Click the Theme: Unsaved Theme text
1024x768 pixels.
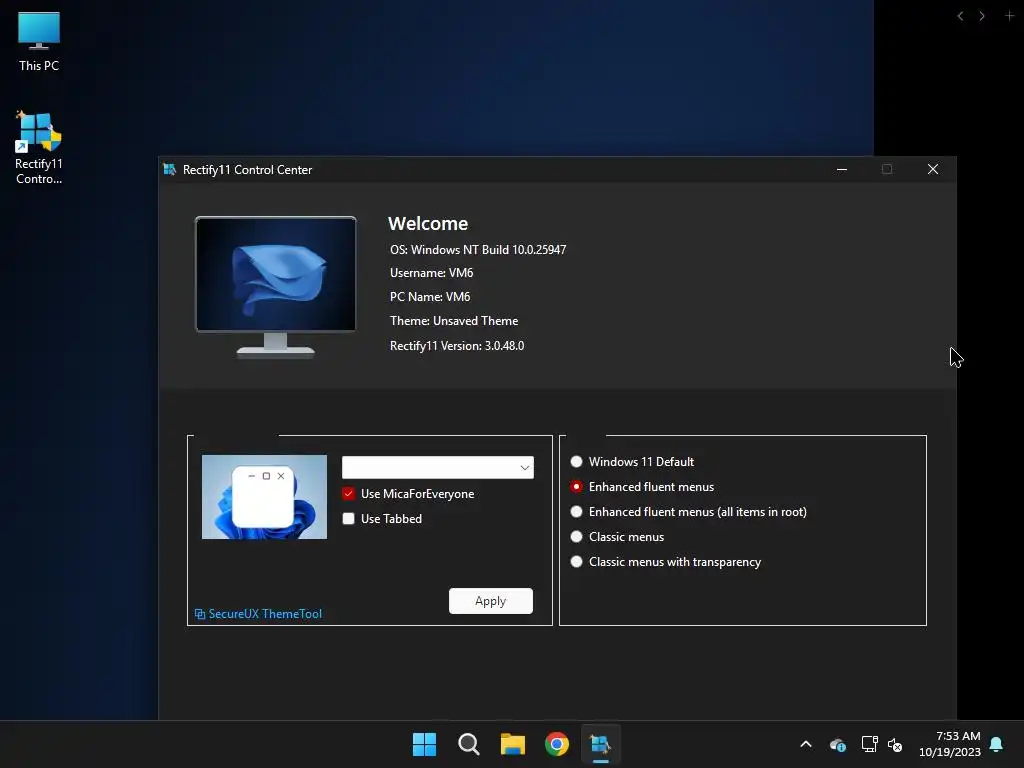(454, 321)
